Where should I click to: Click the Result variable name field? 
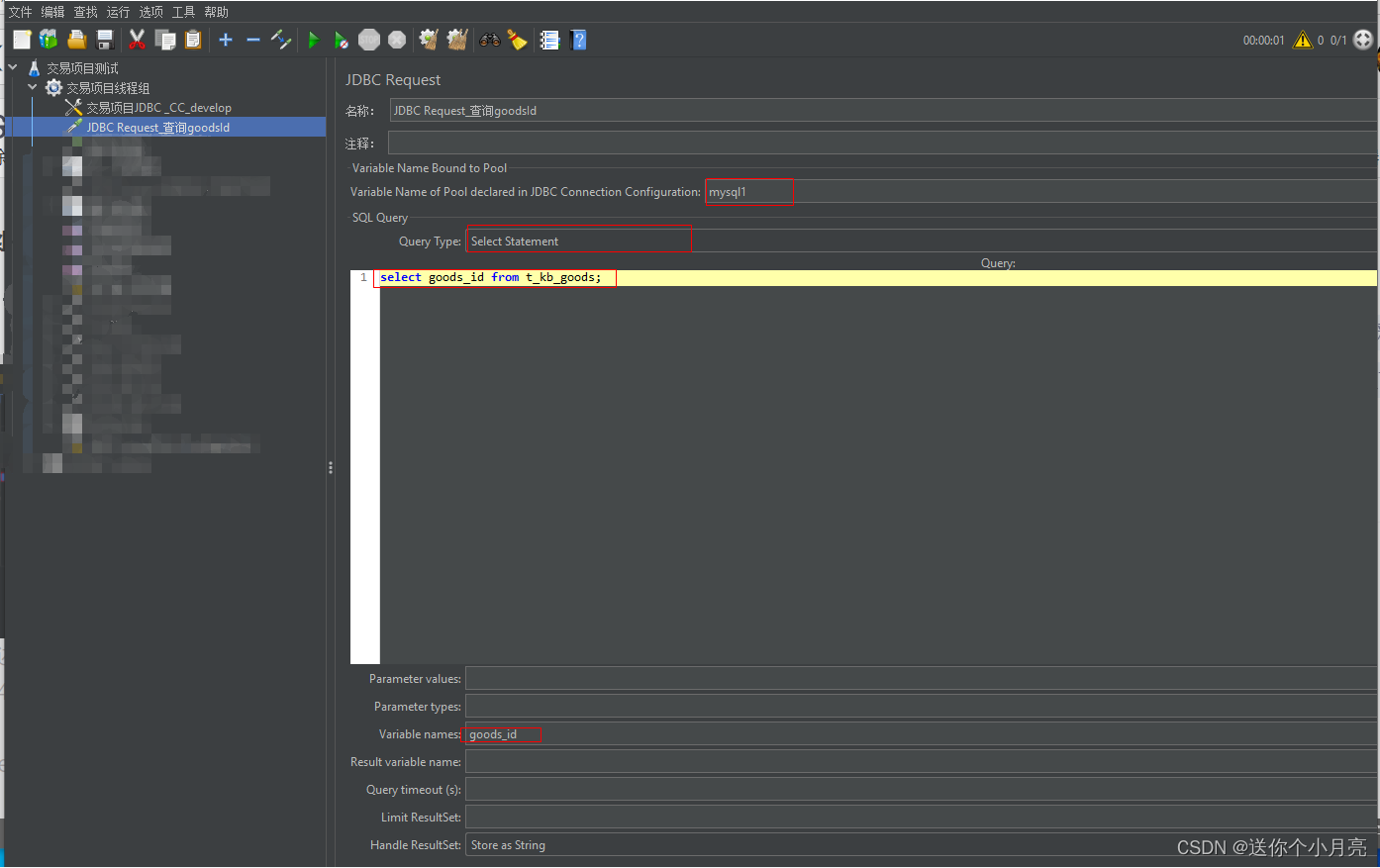coord(922,761)
